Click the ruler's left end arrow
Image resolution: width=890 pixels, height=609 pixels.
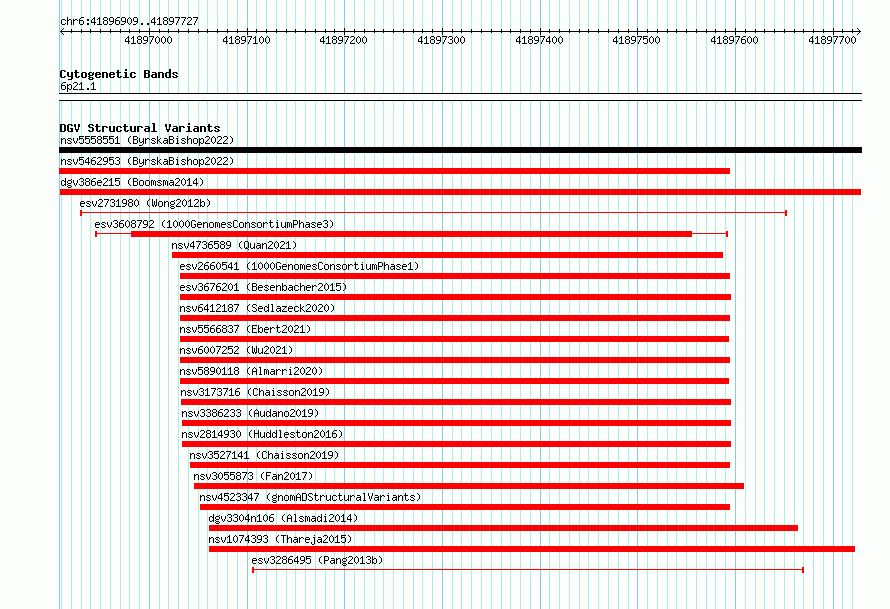click(x=62, y=32)
